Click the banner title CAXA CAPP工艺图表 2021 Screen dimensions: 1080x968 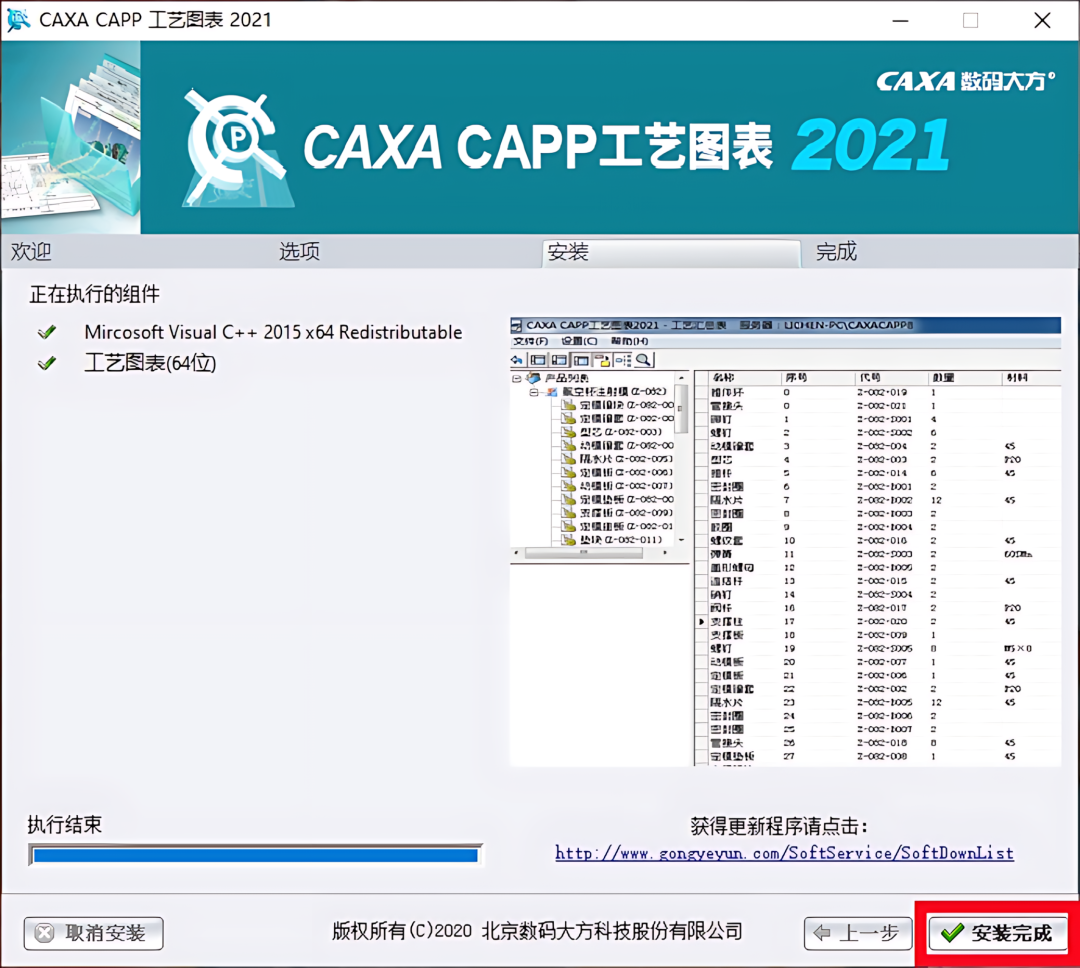627,145
